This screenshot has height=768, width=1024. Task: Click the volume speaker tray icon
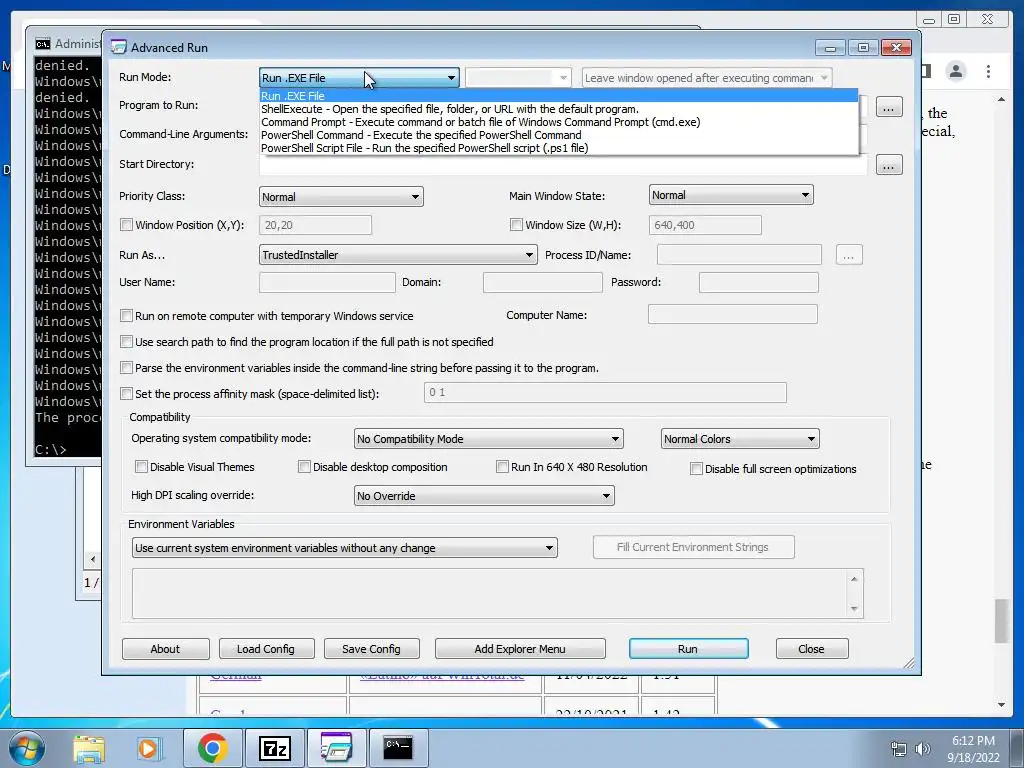923,749
